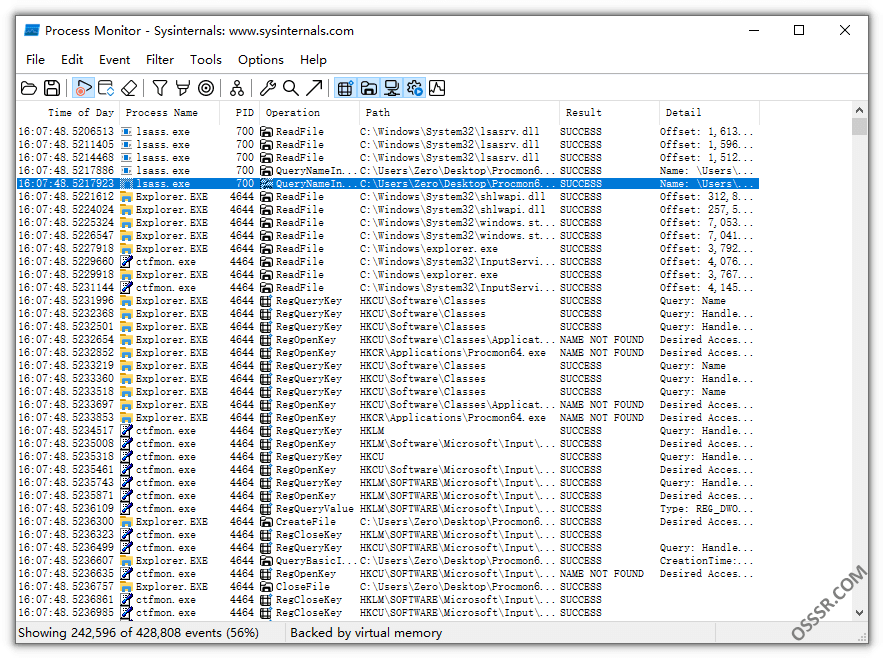
Task: Click the Event properties wrench icon
Action: [267, 88]
